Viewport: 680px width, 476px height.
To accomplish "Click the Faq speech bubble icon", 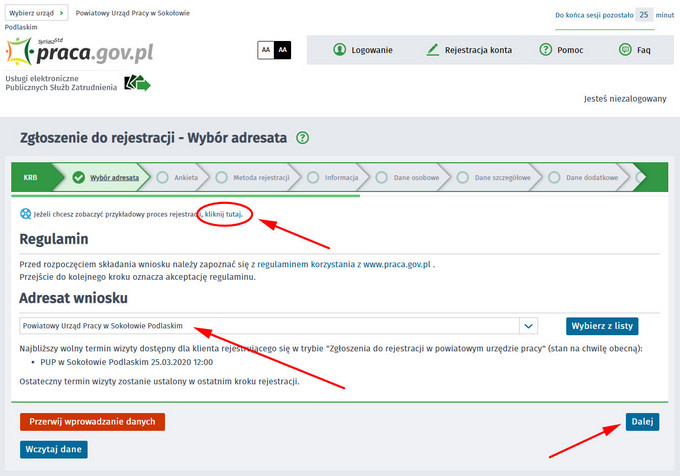I will tap(625, 49).
